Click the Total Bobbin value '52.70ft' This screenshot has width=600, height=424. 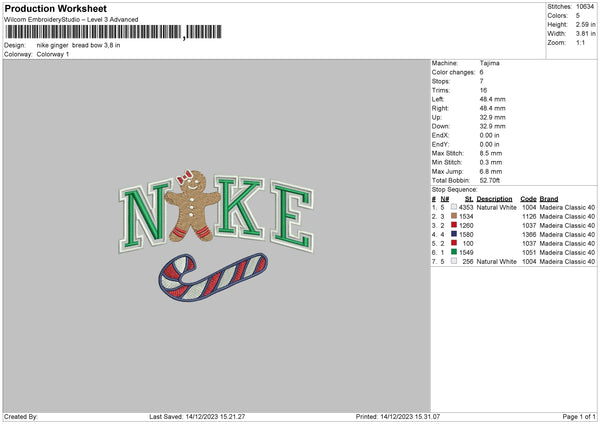[x=490, y=180]
